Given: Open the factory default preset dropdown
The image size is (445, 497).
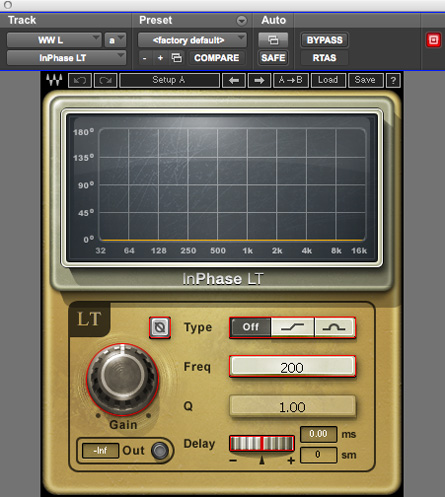Looking at the screenshot, I should (192, 40).
